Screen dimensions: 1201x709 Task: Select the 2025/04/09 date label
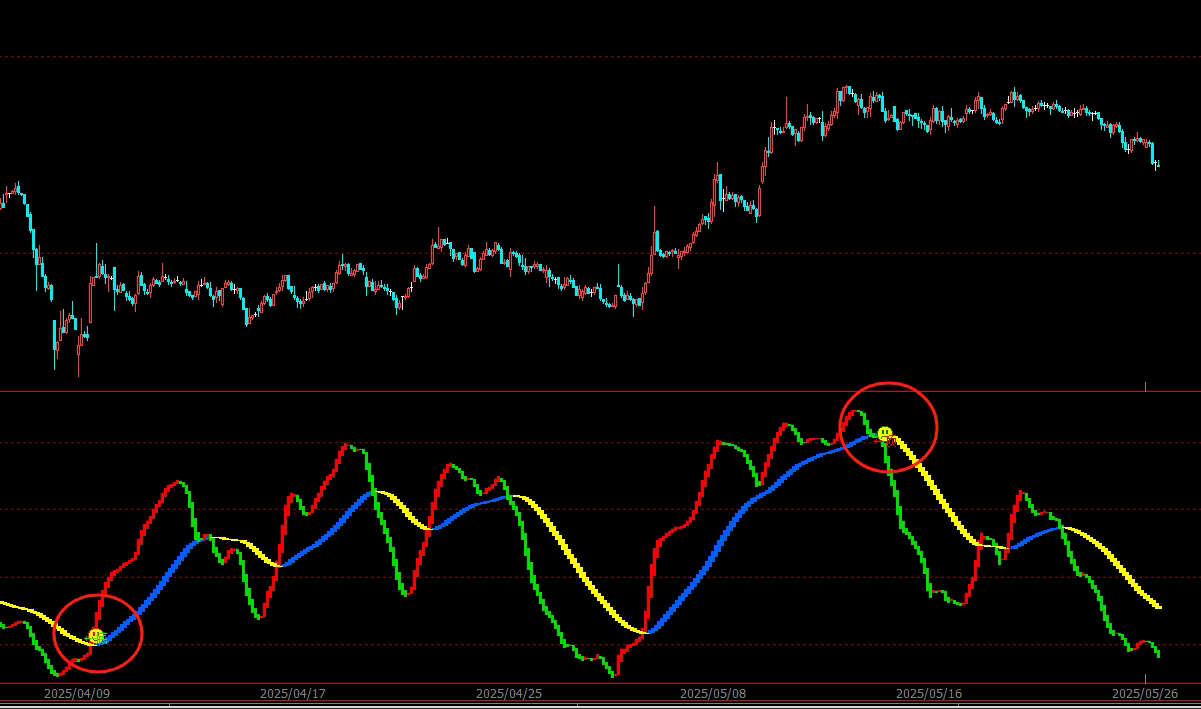pyautogui.click(x=76, y=693)
